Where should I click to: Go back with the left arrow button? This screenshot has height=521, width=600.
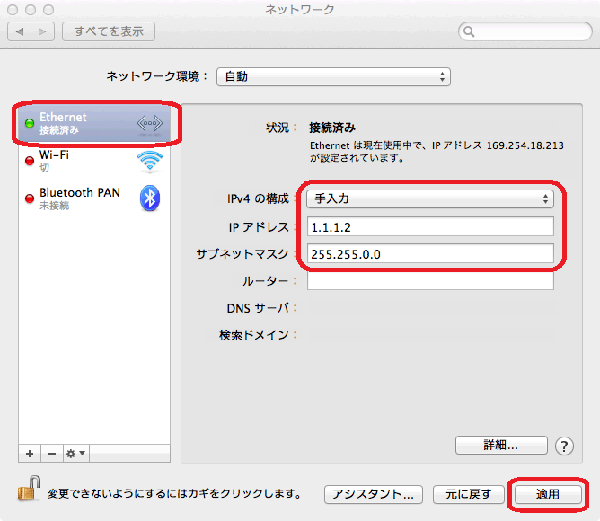(20, 31)
